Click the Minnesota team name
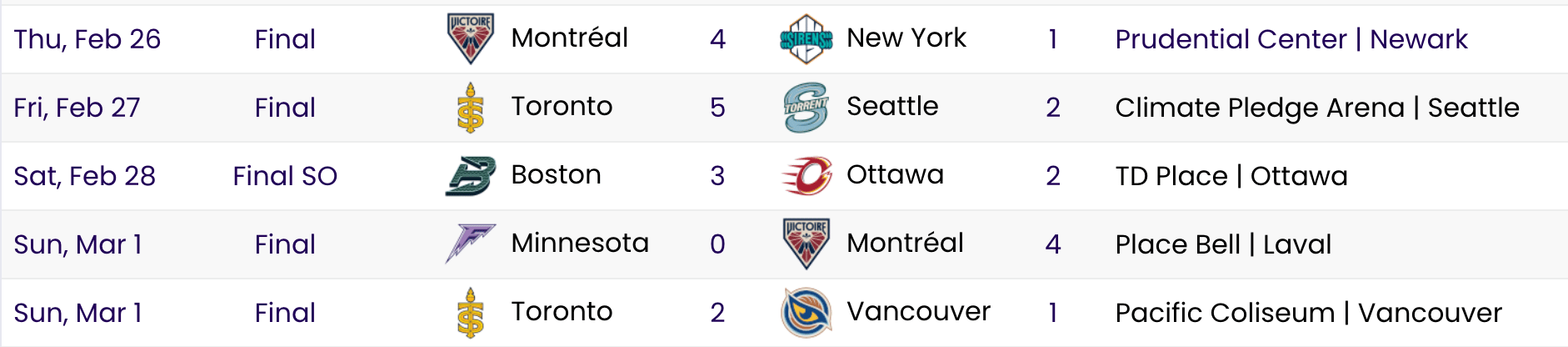The height and width of the screenshot is (347, 1568). coord(580,243)
